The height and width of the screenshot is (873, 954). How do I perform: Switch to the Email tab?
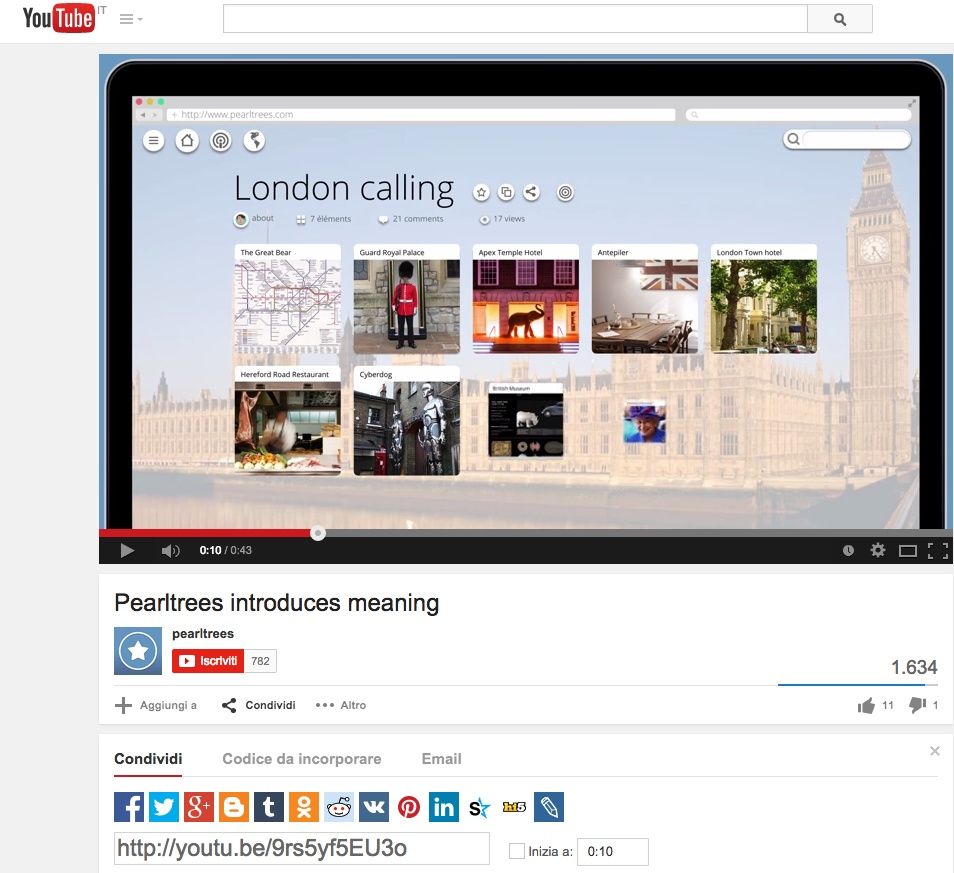pyautogui.click(x=442, y=759)
